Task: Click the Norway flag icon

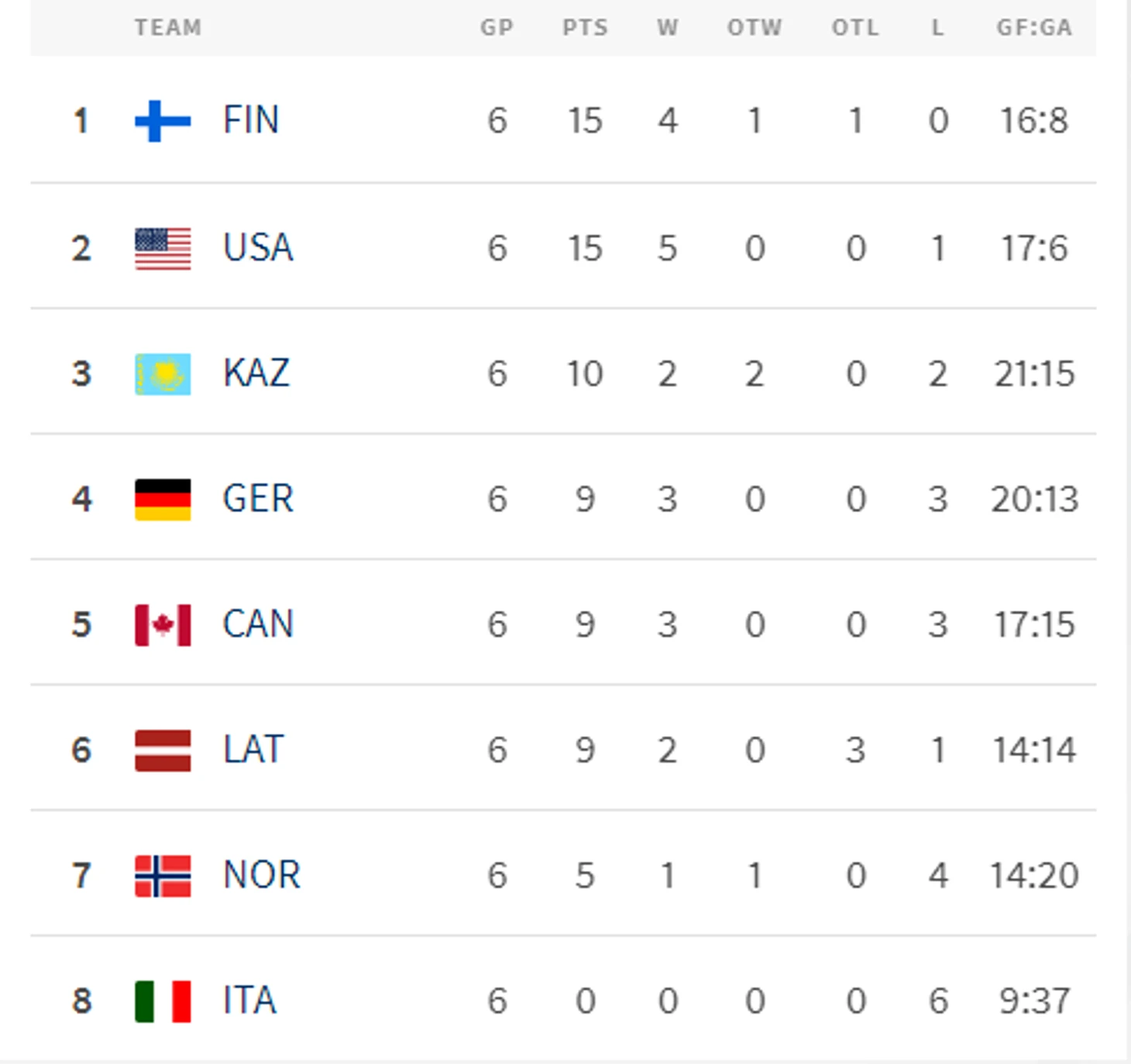Action: coord(163,876)
